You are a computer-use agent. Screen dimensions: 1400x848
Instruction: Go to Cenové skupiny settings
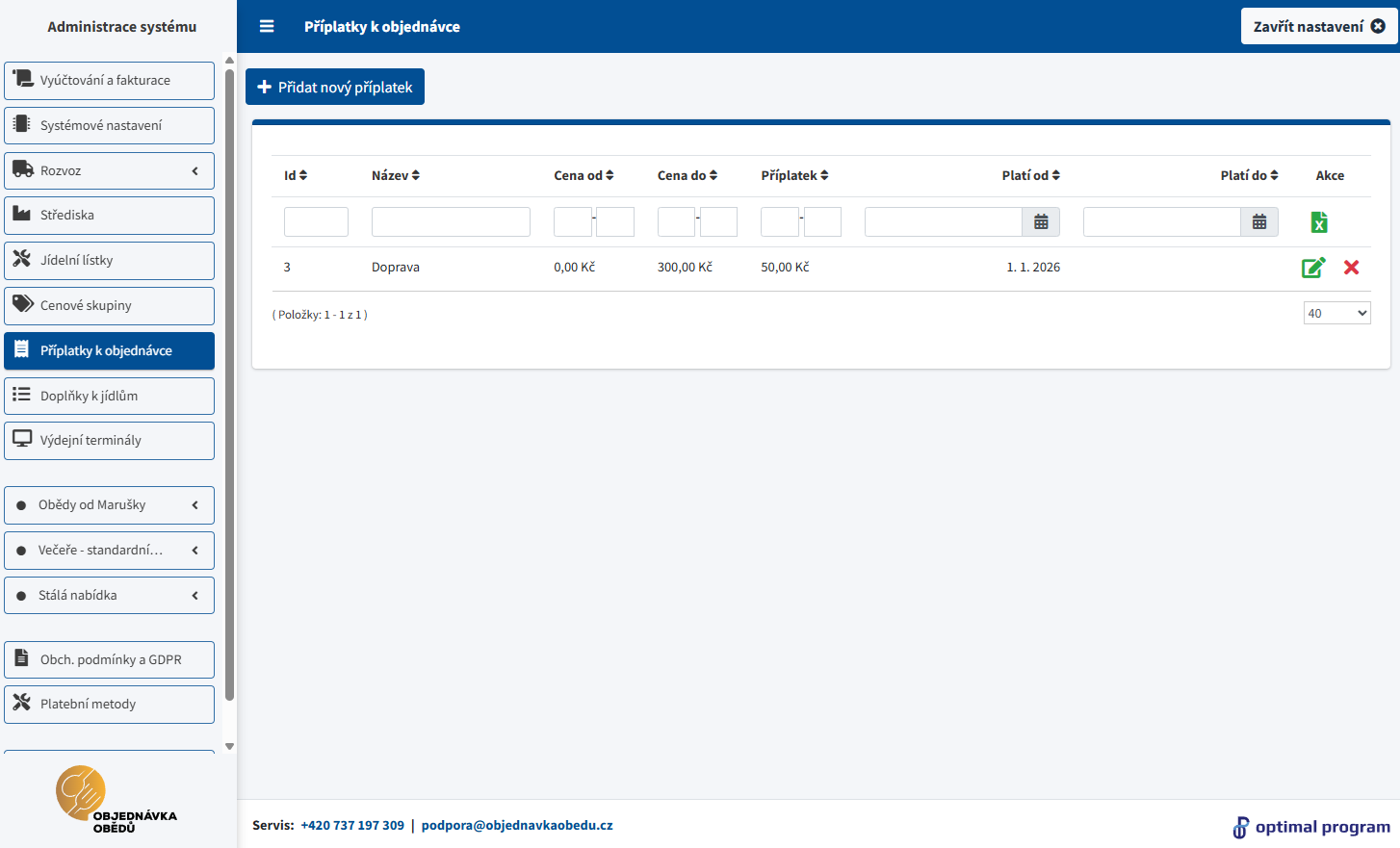tap(109, 305)
